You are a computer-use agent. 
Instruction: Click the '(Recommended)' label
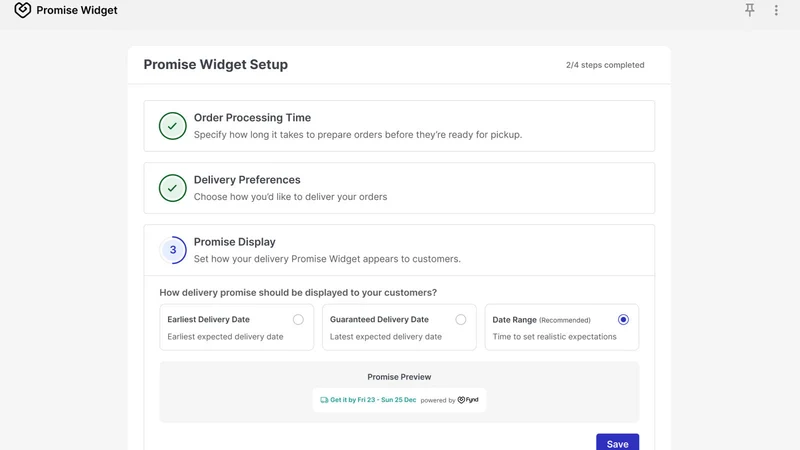coord(565,320)
